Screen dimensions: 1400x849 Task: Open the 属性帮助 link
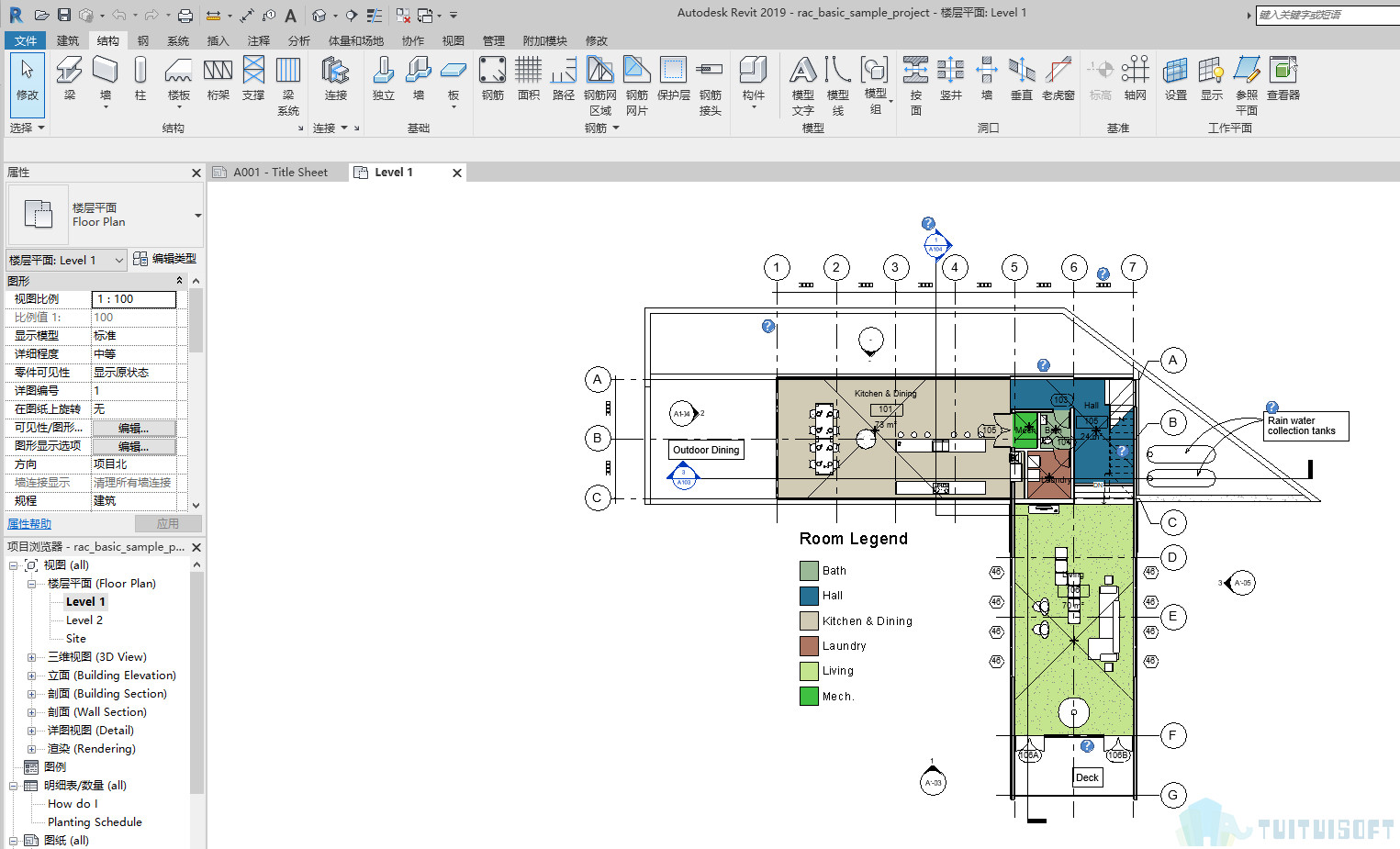point(29,524)
